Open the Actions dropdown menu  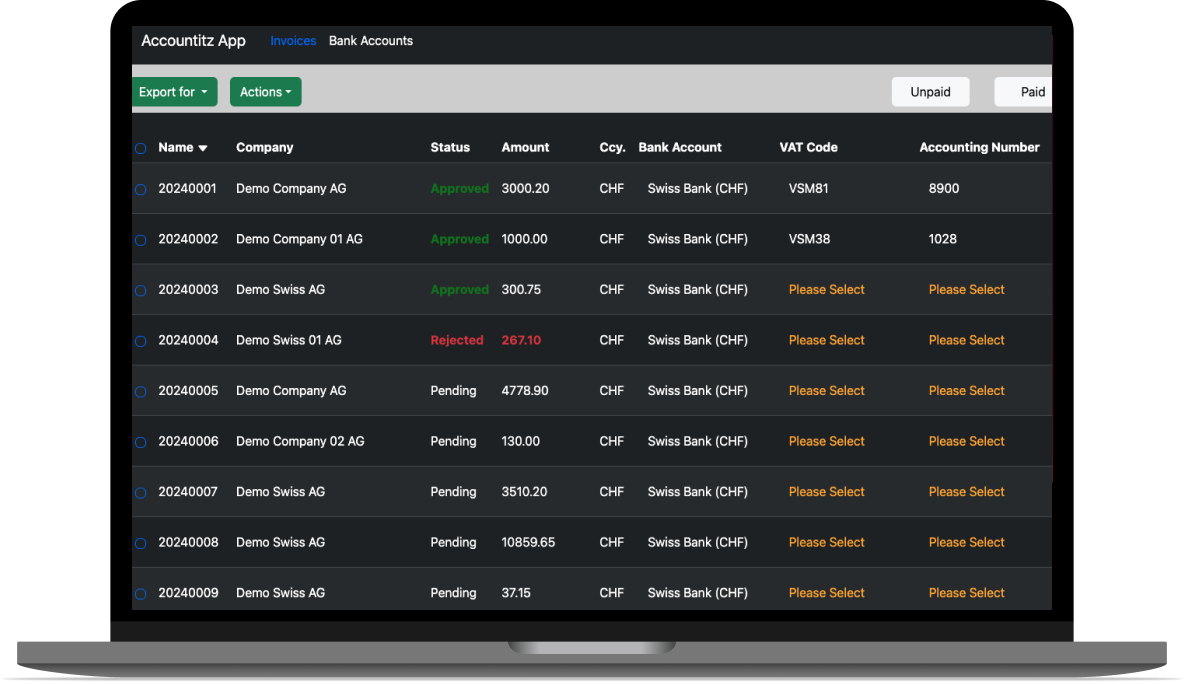point(265,92)
